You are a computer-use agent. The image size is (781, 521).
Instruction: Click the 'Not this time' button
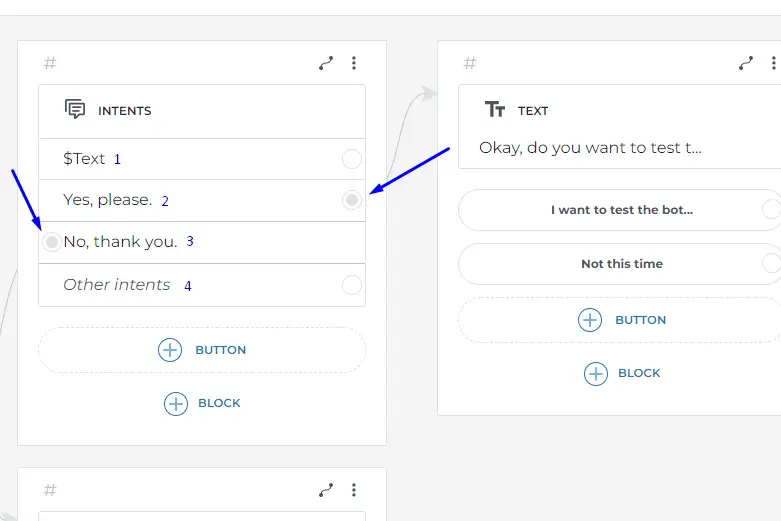[x=621, y=264]
